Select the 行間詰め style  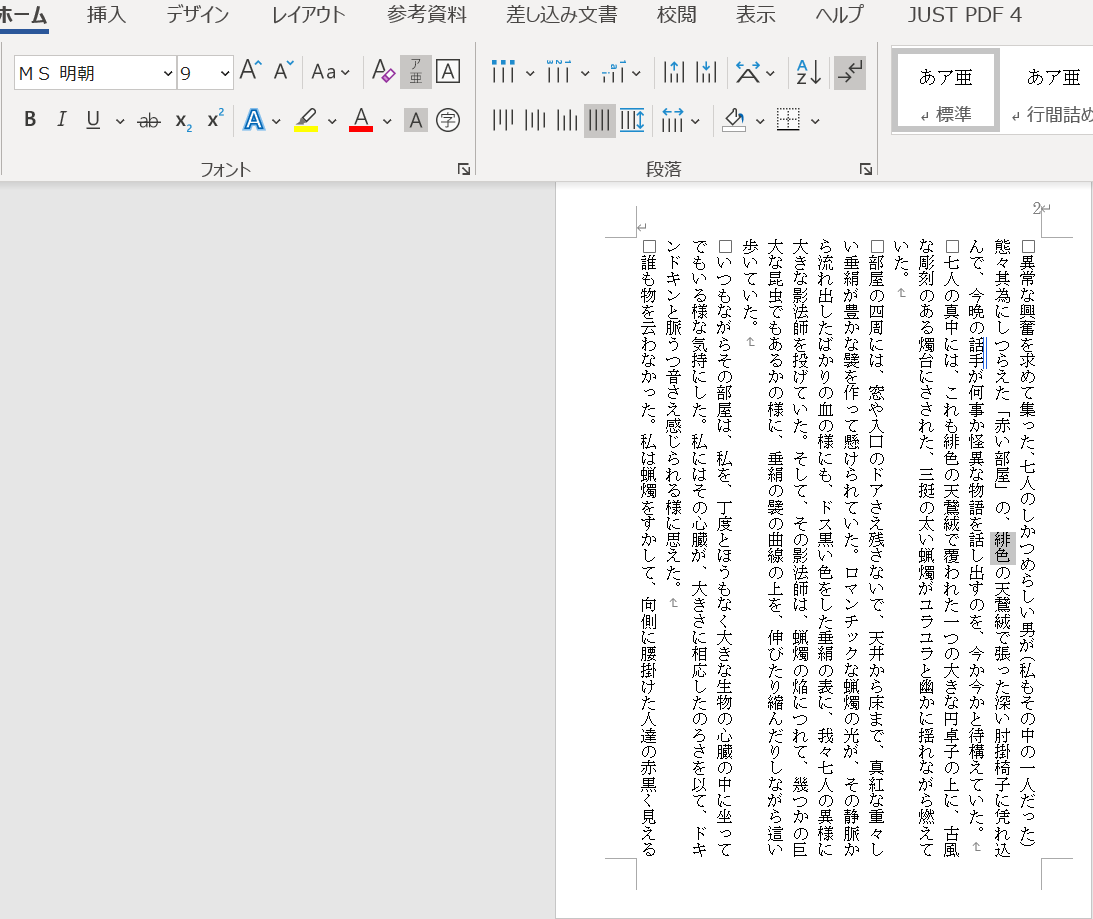point(1055,90)
